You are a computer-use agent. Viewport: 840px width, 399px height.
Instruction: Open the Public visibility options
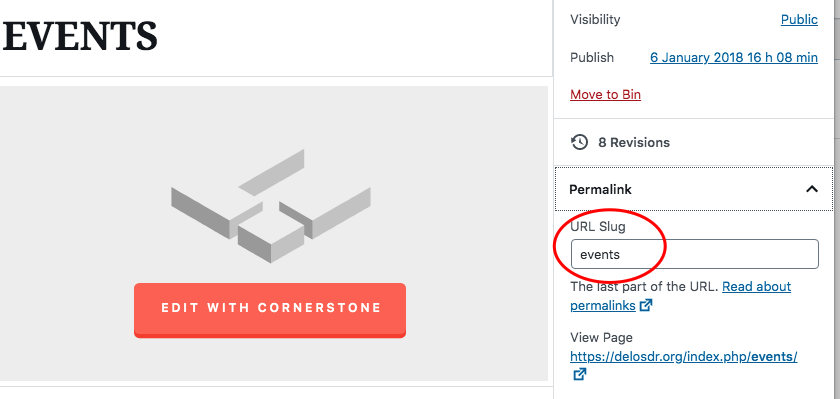coord(799,20)
